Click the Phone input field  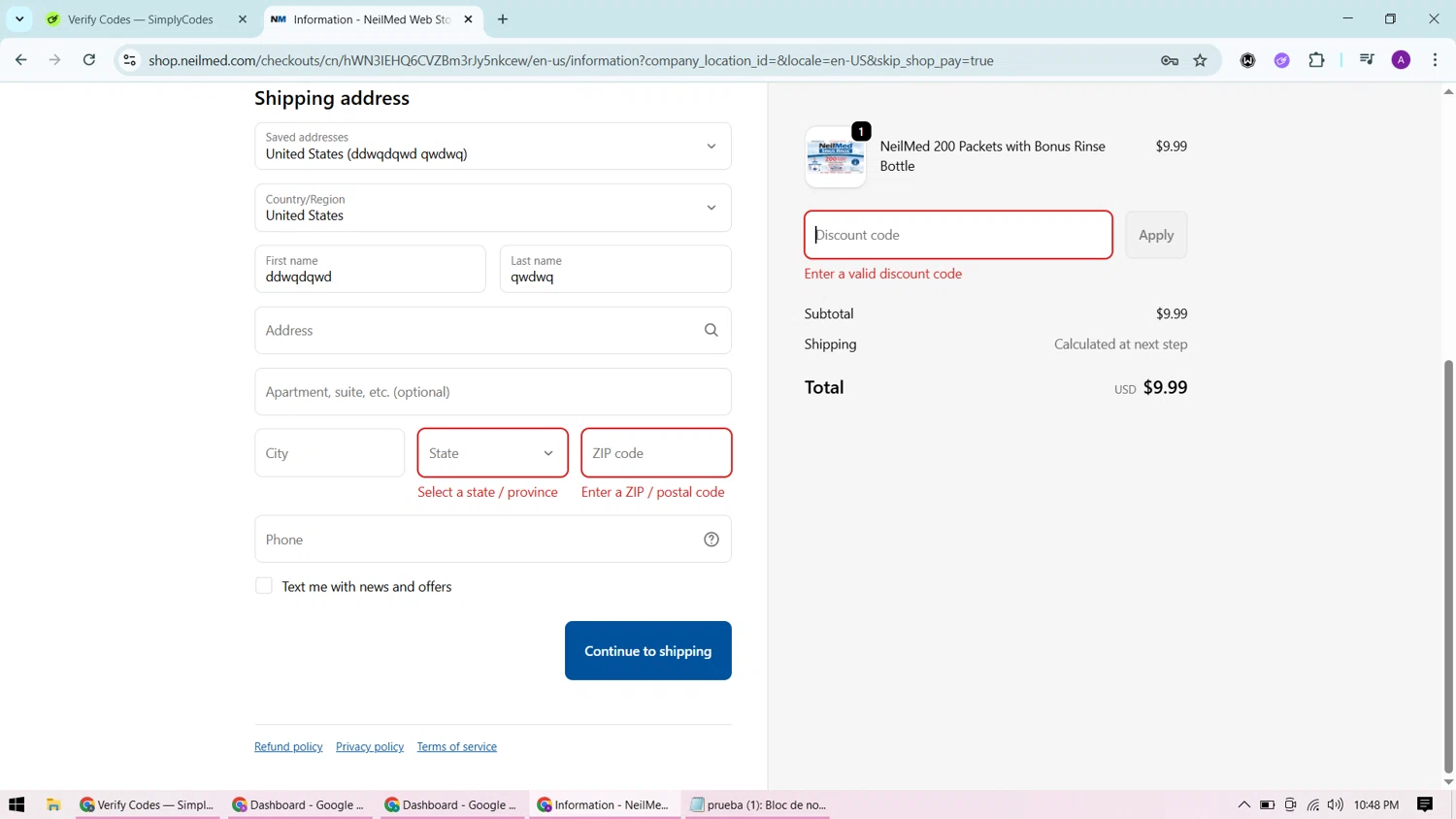[493, 540]
